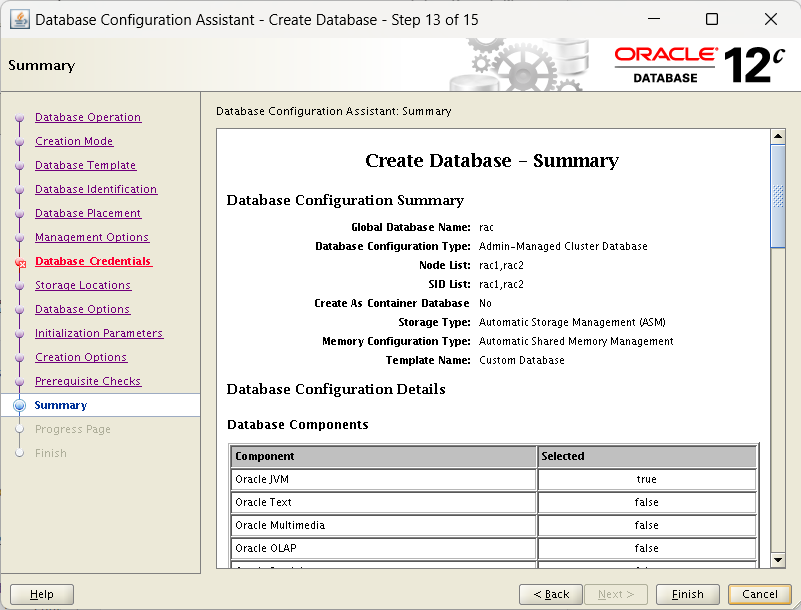Click the 'Database Components' heading
This screenshot has width=801, height=610.
(298, 425)
